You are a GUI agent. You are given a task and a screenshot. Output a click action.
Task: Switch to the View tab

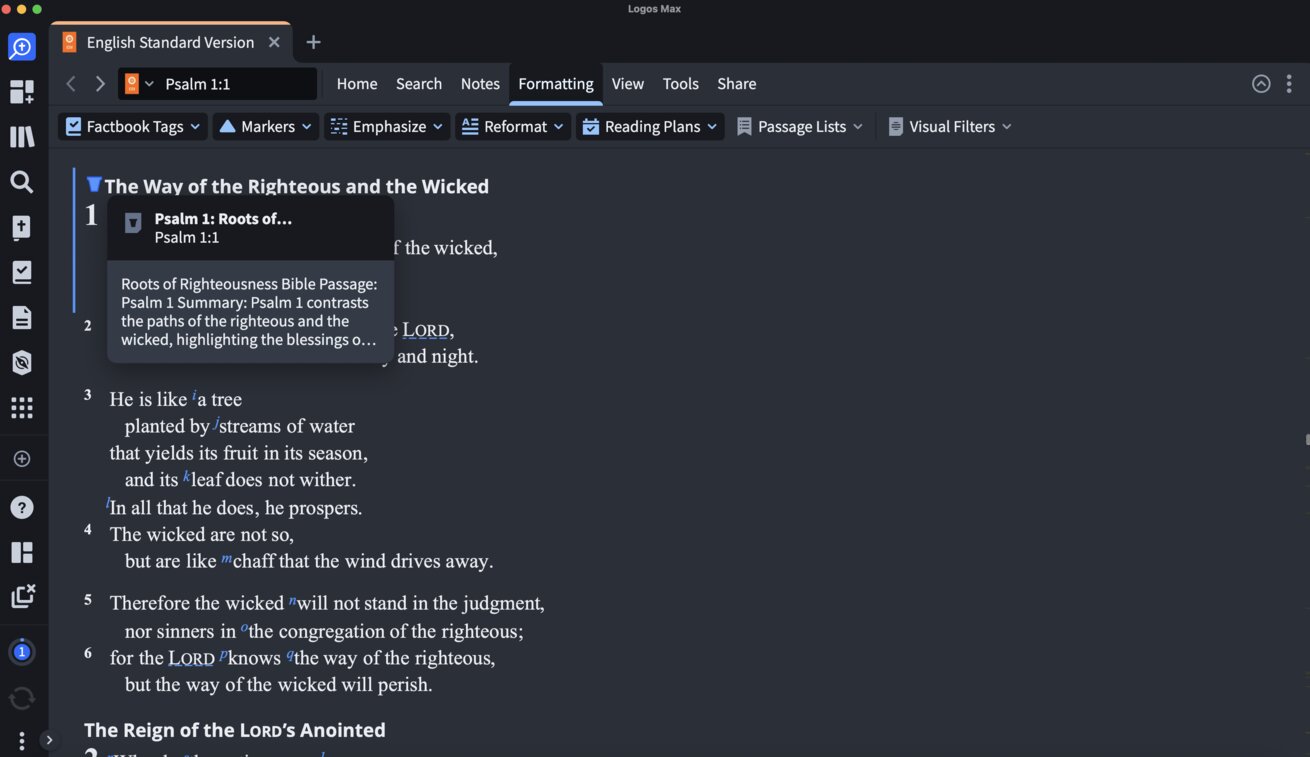click(627, 84)
